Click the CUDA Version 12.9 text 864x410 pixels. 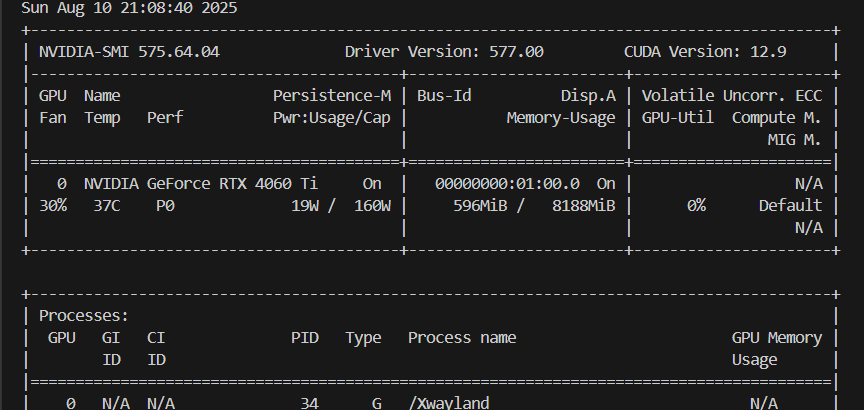tap(705, 52)
